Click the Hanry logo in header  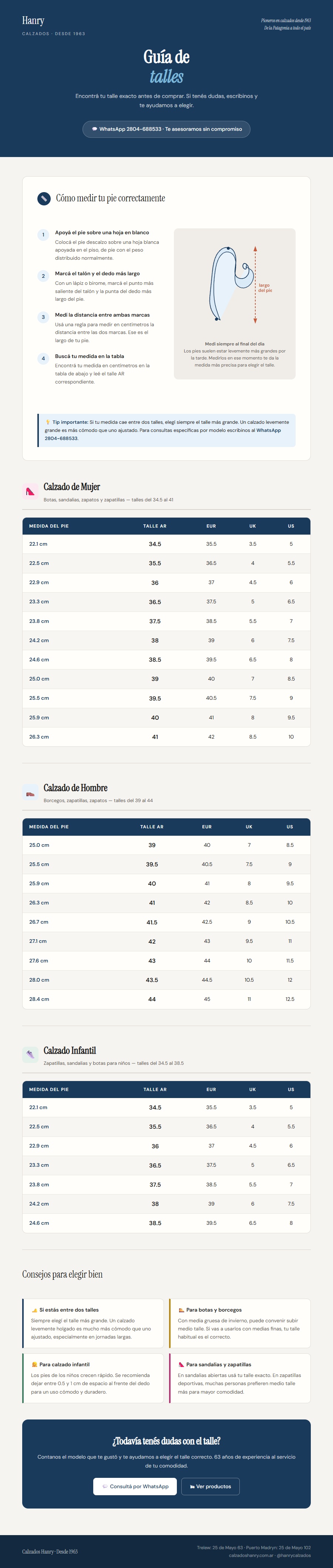tap(33, 21)
